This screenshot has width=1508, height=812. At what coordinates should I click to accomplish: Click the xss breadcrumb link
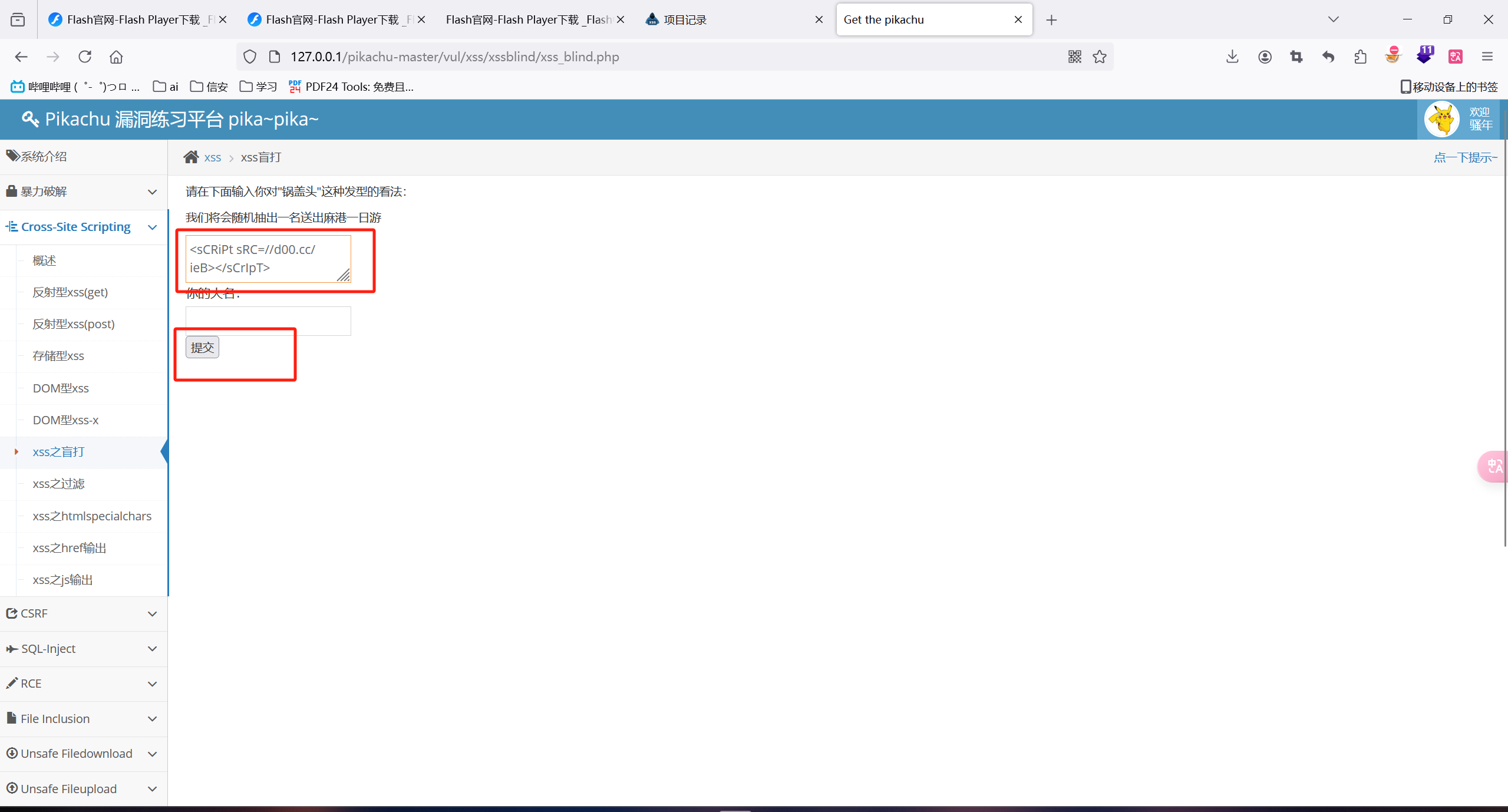pyautogui.click(x=213, y=158)
